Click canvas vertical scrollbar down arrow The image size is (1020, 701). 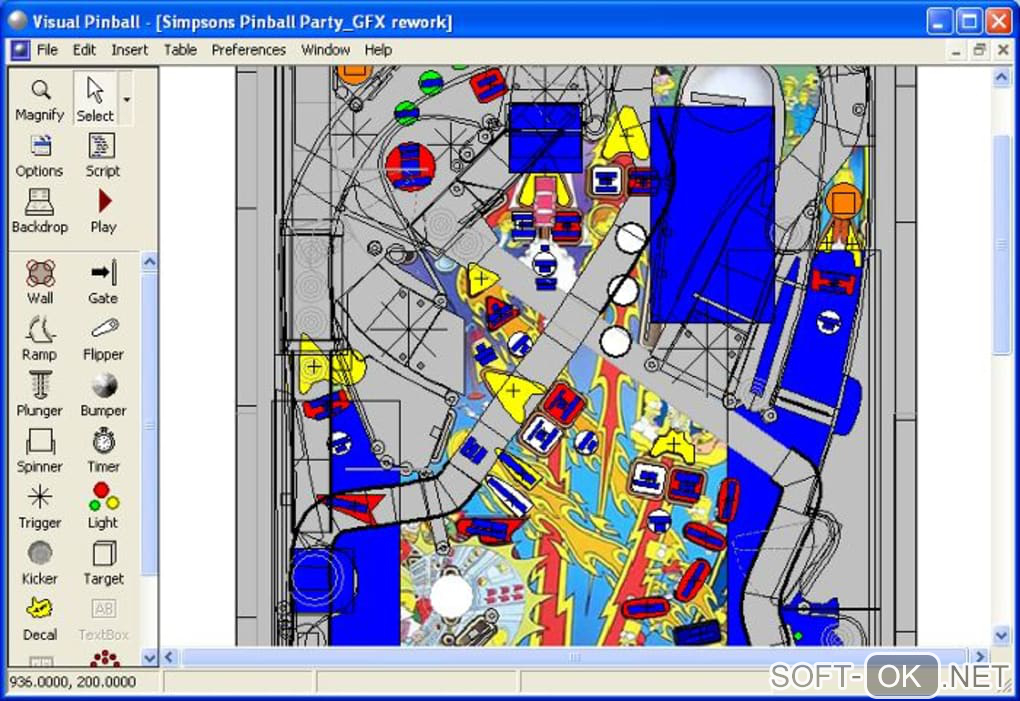coord(1001,635)
